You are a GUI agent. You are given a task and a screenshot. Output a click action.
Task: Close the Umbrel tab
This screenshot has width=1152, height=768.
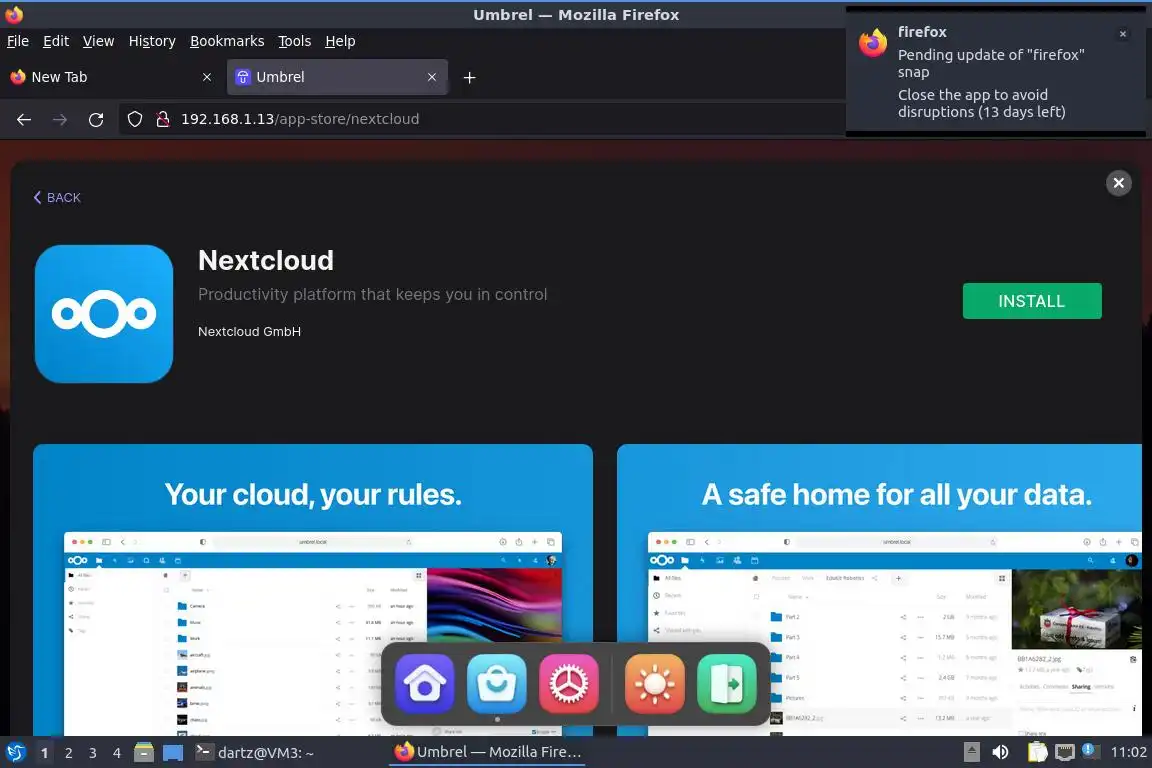click(x=432, y=77)
